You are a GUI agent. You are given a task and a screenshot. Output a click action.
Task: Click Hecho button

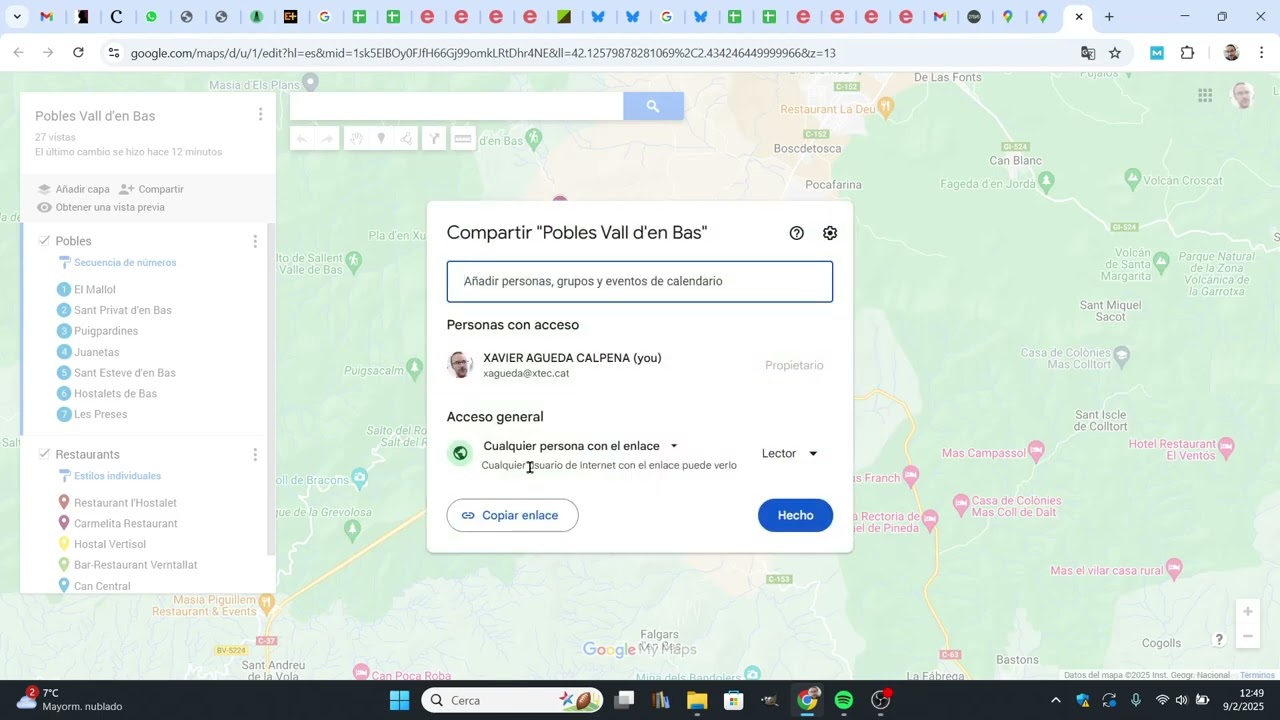coord(795,515)
